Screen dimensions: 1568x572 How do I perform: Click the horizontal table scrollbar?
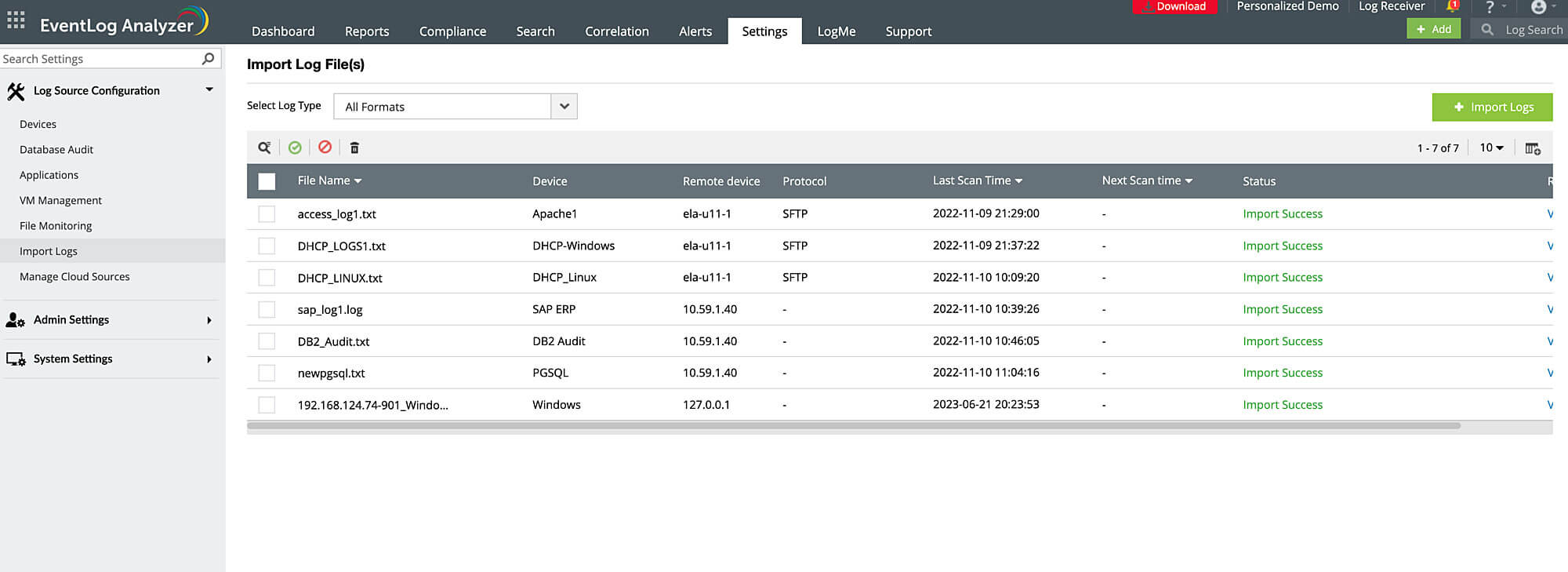tap(854, 426)
